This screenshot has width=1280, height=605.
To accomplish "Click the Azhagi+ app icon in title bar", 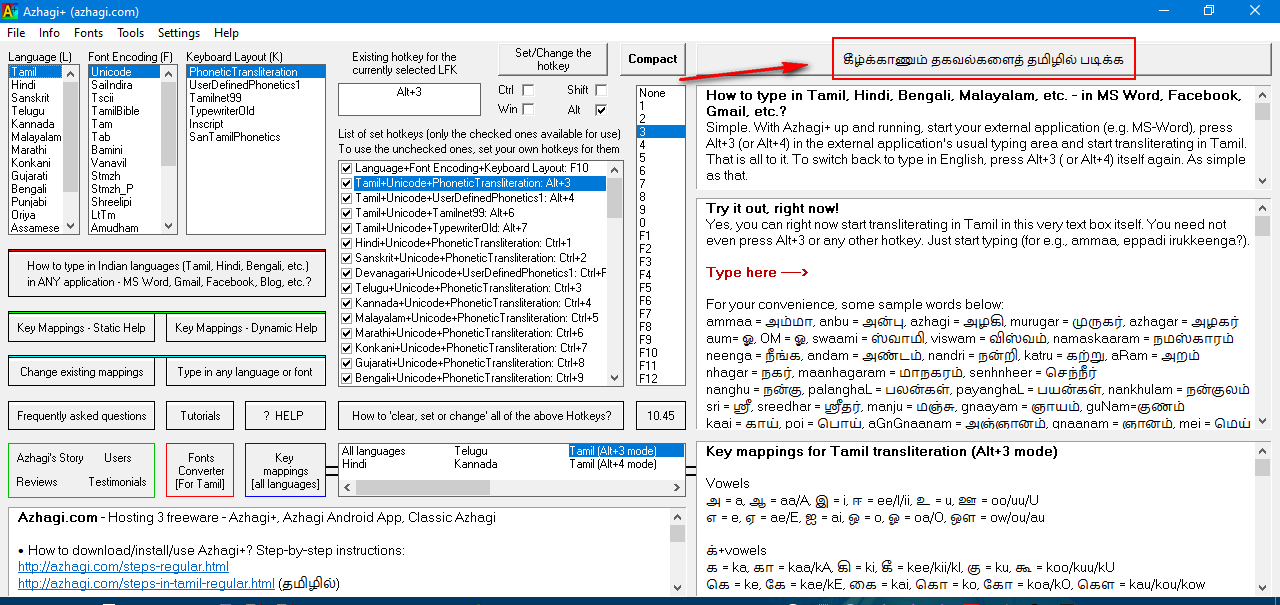I will [10, 10].
